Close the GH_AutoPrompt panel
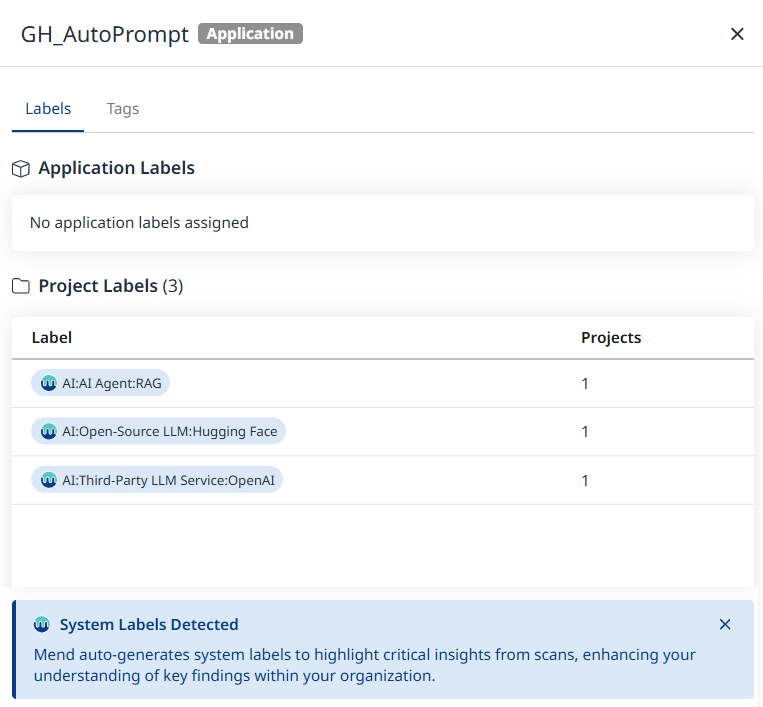This screenshot has height=707, width=763. tap(737, 34)
